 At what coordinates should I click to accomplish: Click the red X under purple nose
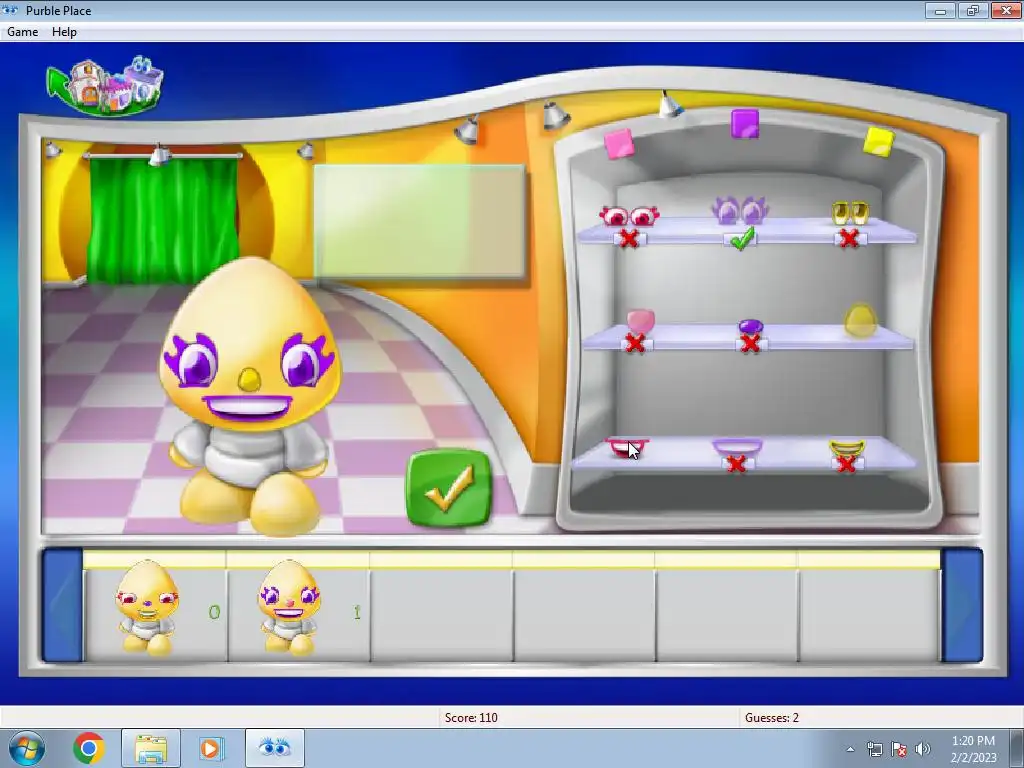pos(750,344)
